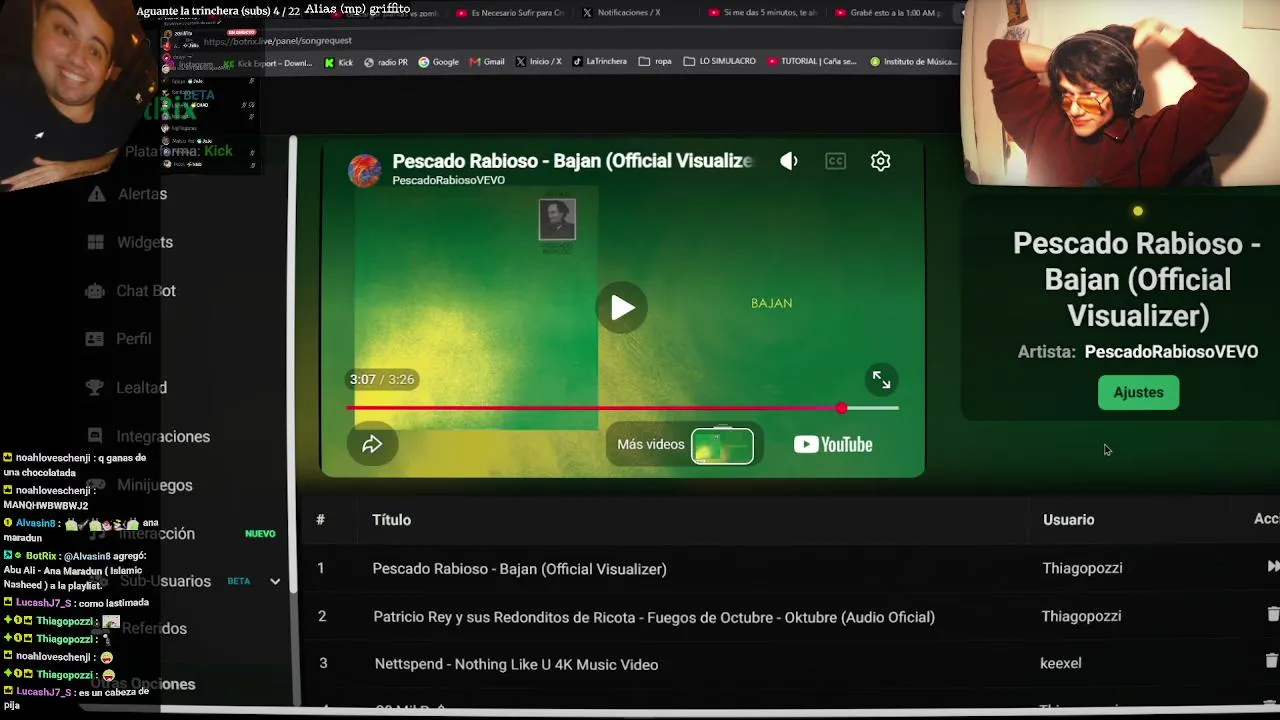Click the Widgets grid icon
1280x720 pixels.
click(96, 242)
